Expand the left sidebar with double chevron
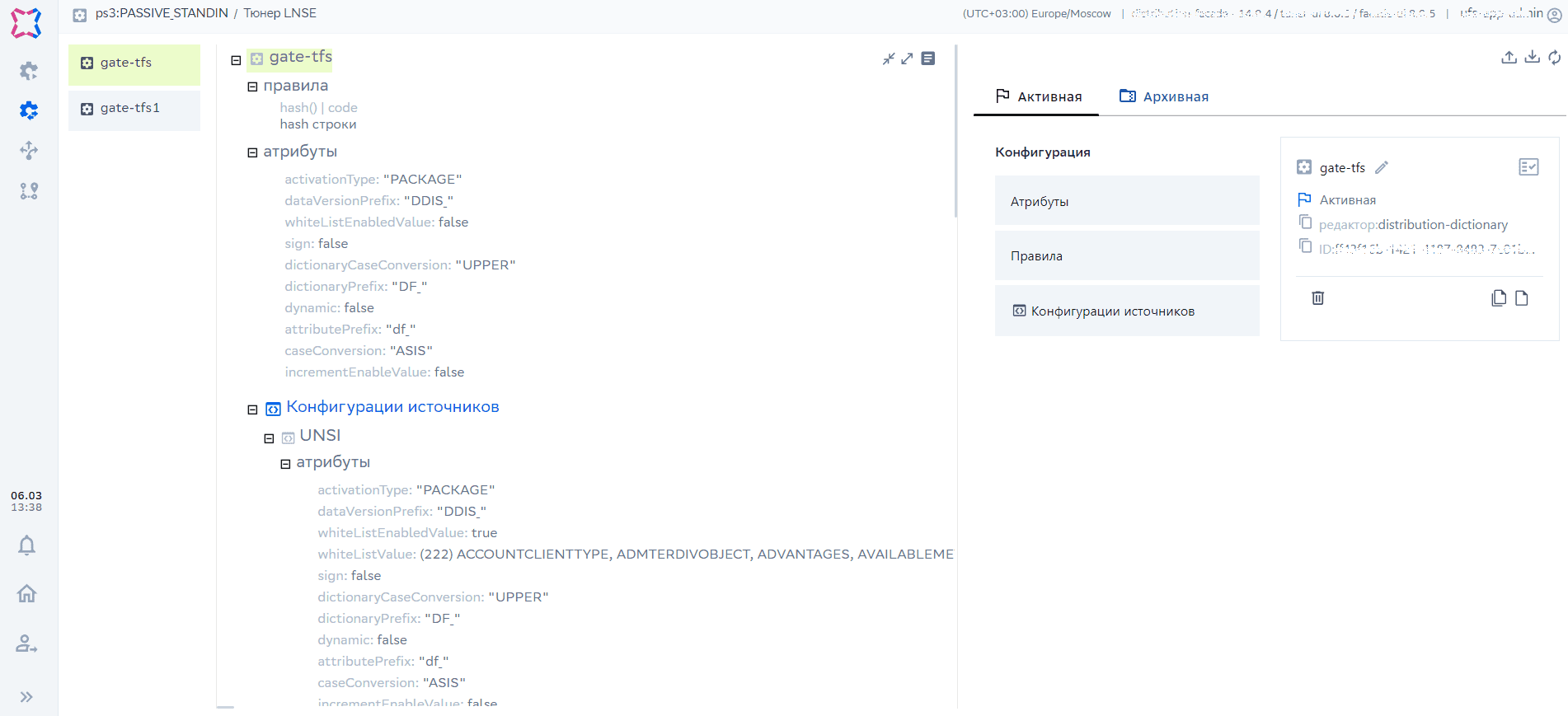 coord(26,697)
